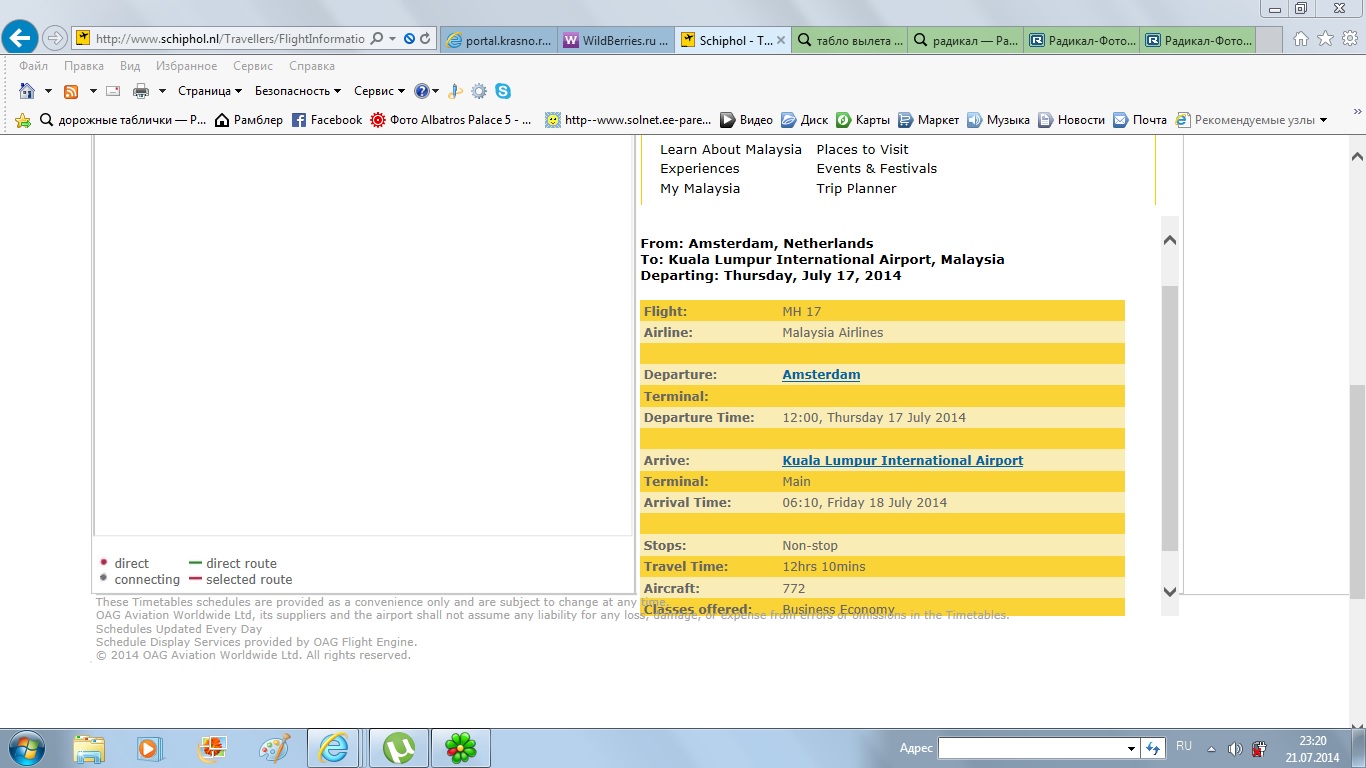Click the Home icon in command bar
The image size is (1366, 768).
27,91
